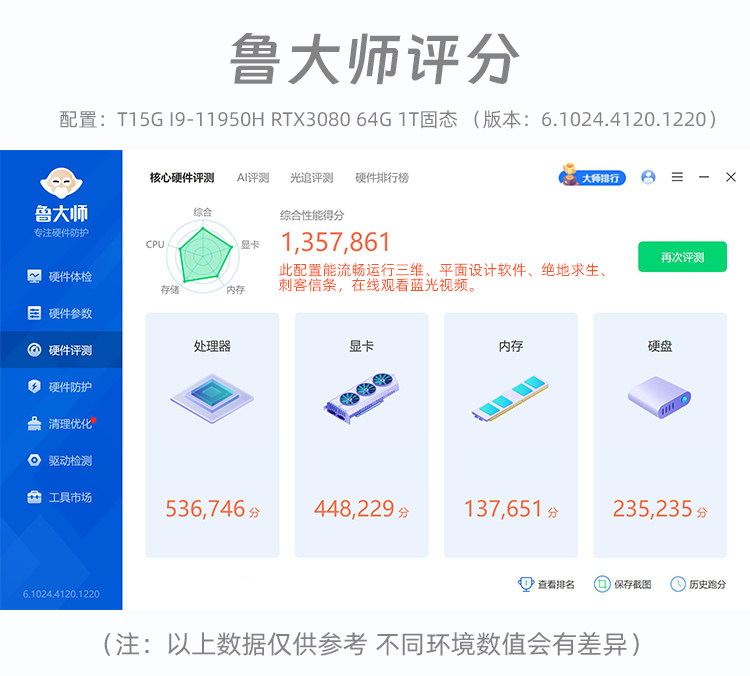Image resolution: width=750 pixels, height=676 pixels.
Task: Click the 硬件体检 monitor icon
Action: (x=34, y=277)
